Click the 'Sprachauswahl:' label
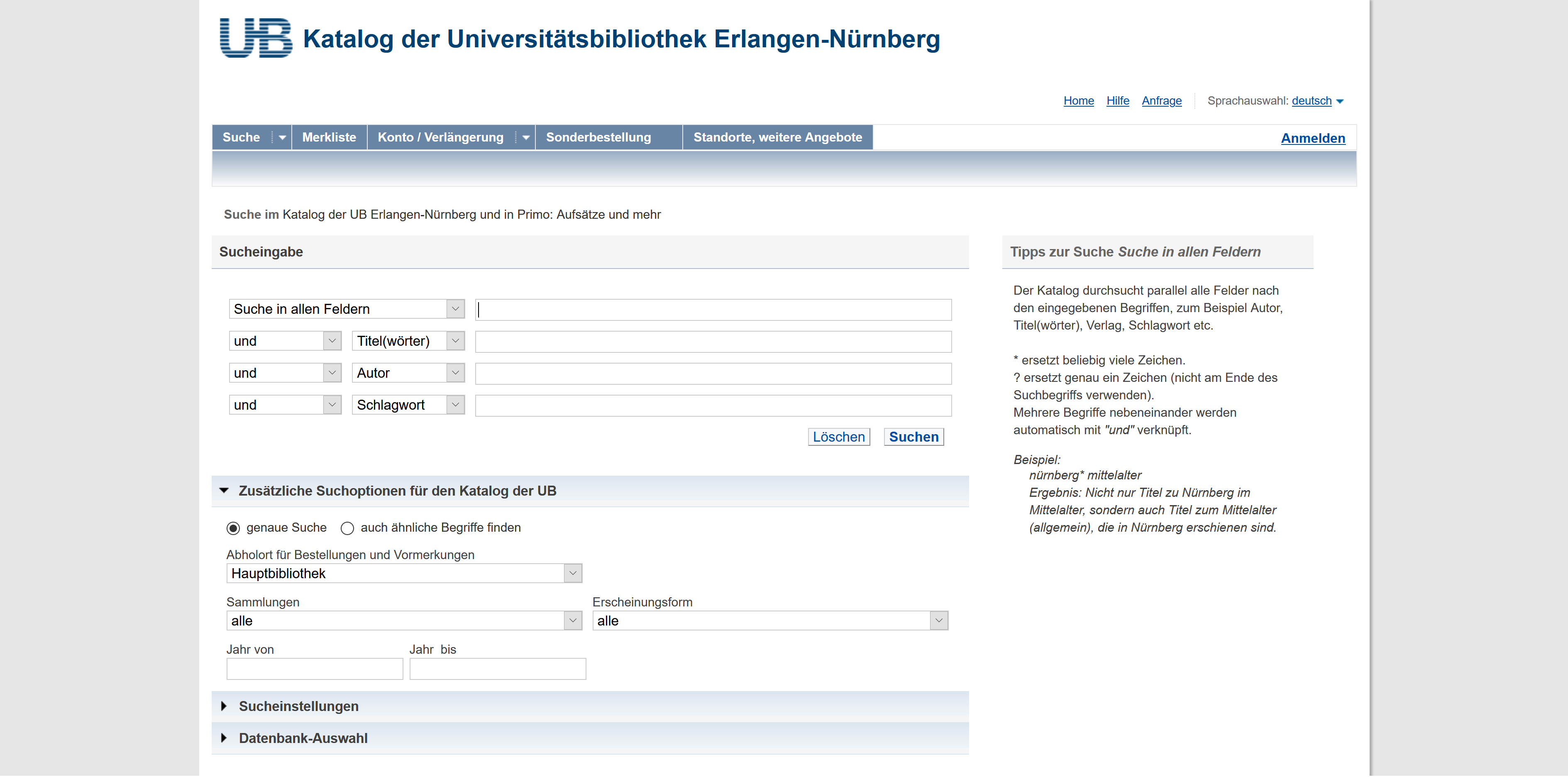Screen dimensions: 1568x777 coord(1247,101)
